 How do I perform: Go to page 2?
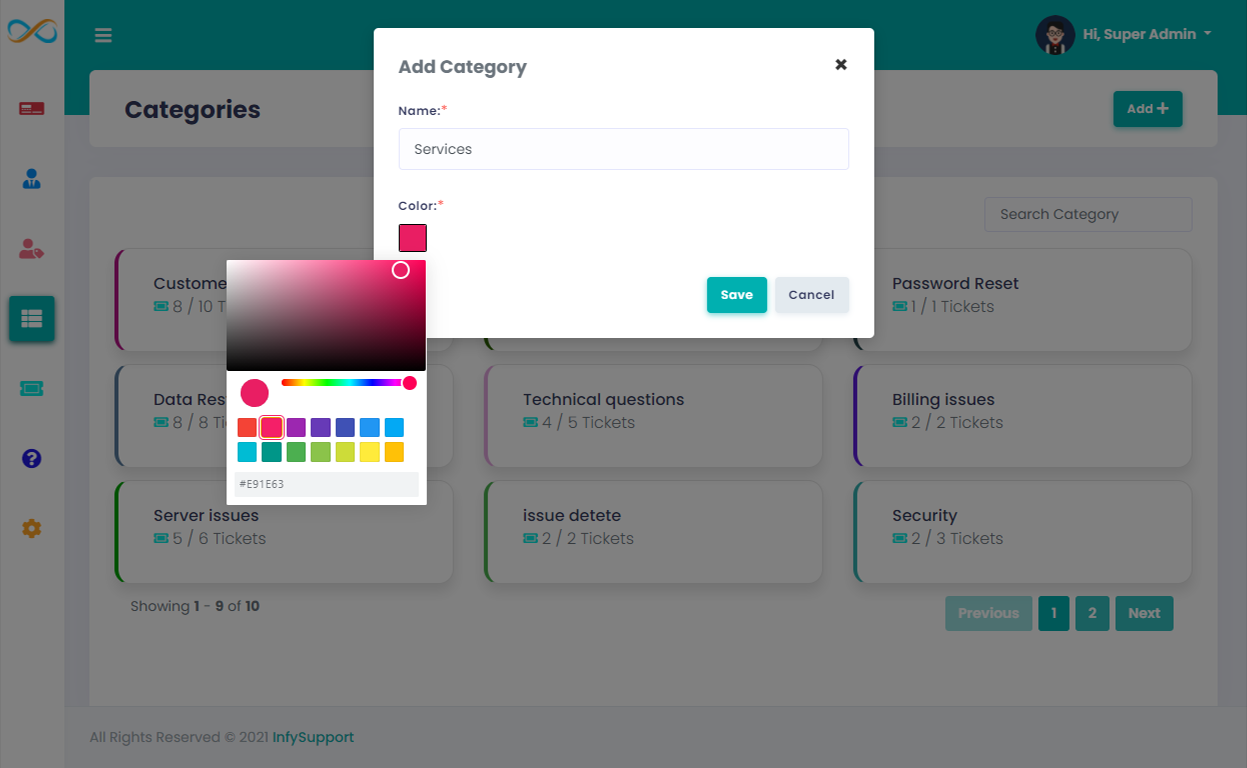coord(1092,613)
